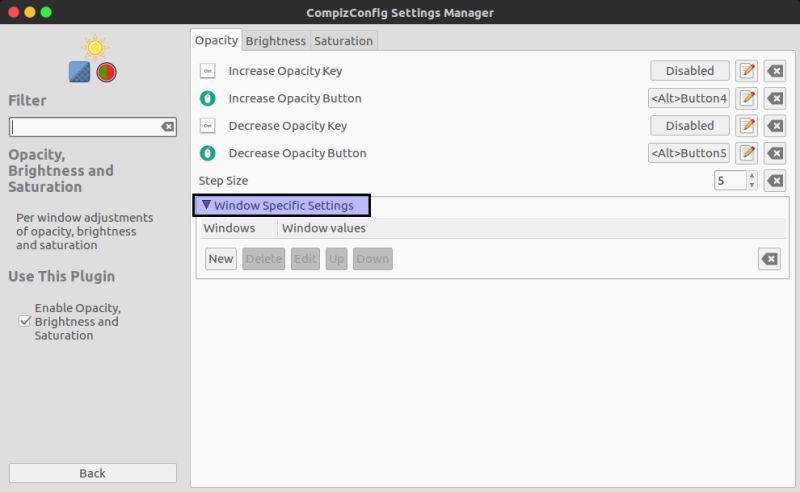Clear the Filter search field
Image resolution: width=800 pixels, height=492 pixels.
[x=167, y=127]
